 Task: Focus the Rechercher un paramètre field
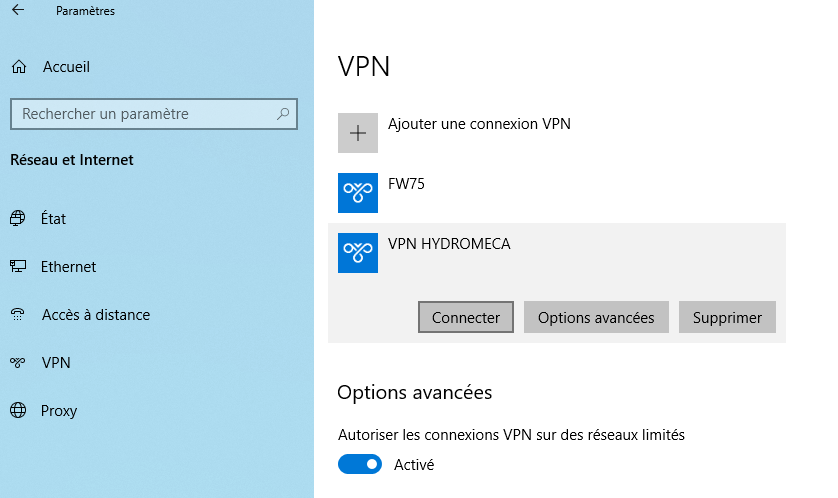point(140,114)
